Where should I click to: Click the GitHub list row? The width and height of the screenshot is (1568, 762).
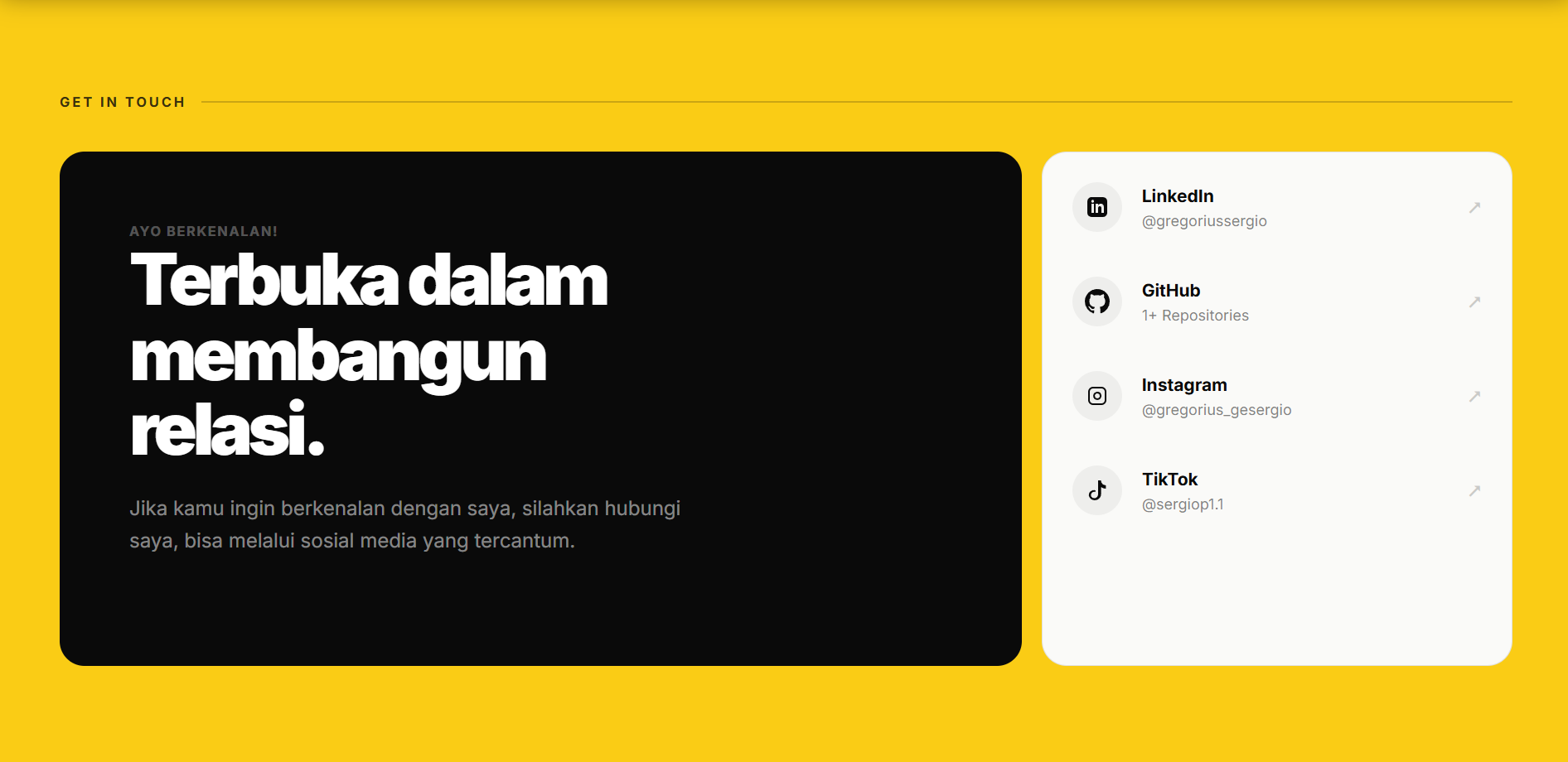[1276, 301]
